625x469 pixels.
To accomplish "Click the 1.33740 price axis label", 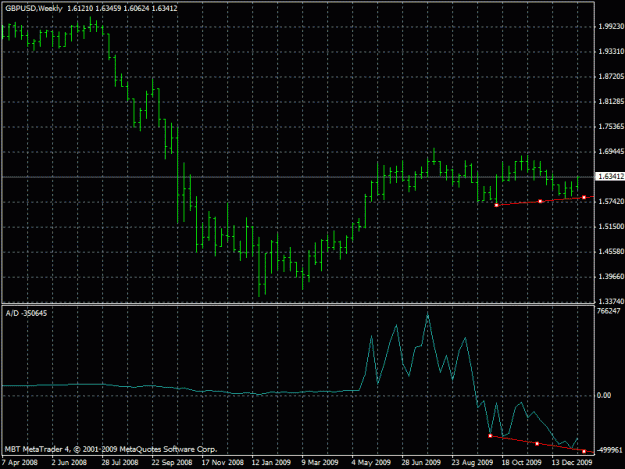I will pos(610,301).
